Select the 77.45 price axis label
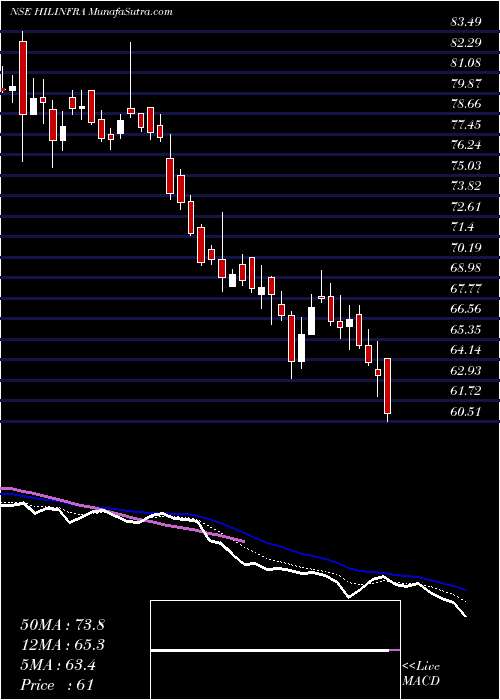Viewport: 500px width, 700px height. coord(466,125)
